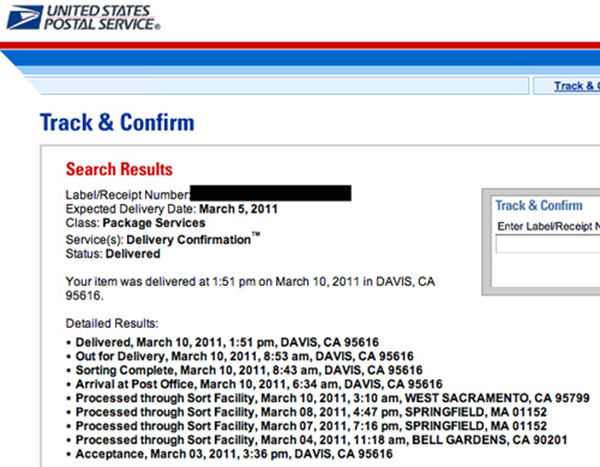The height and width of the screenshot is (467, 600).
Task: Click the large Track & Confirm page title
Action: (117, 122)
